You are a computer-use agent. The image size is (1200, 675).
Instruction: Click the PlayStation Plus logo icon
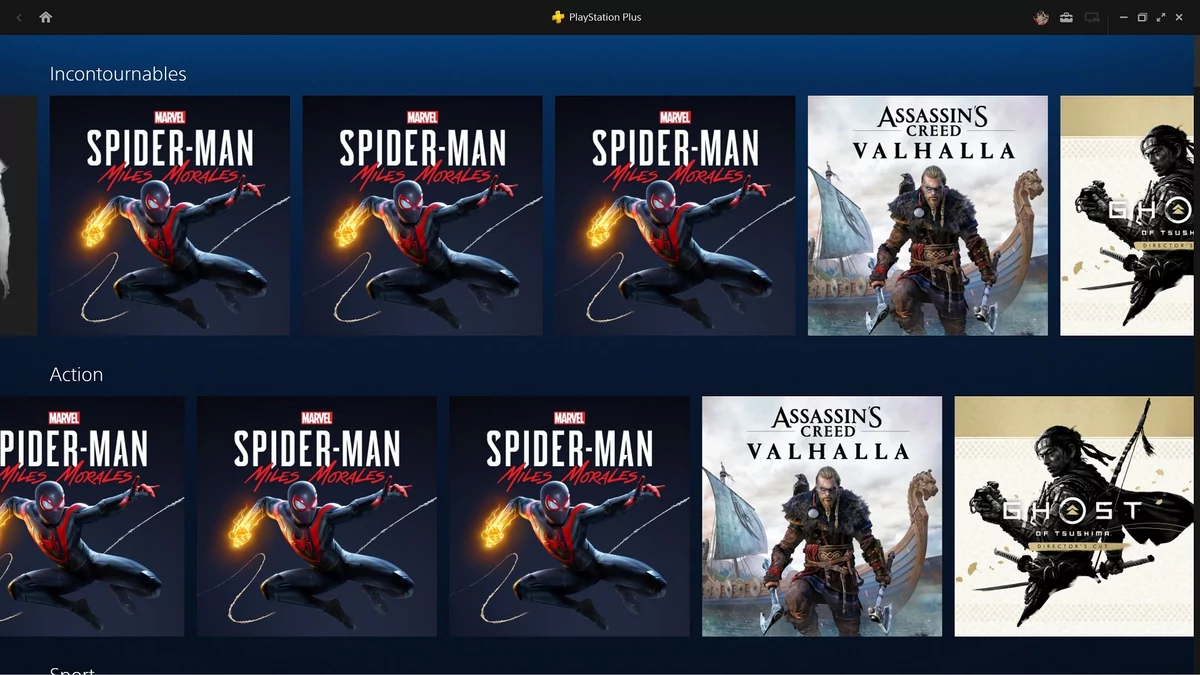[558, 17]
